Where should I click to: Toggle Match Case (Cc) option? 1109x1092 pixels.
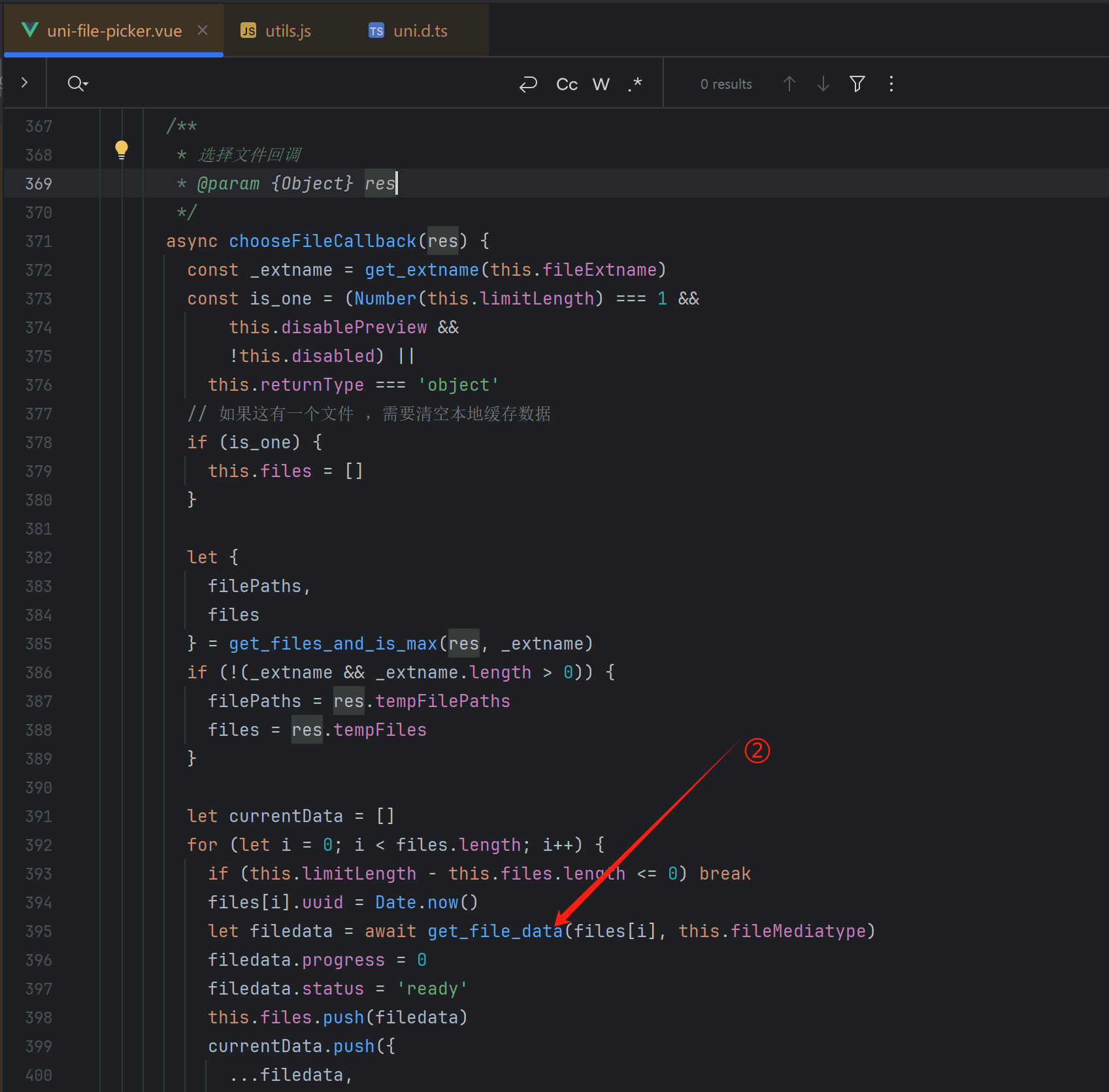pyautogui.click(x=567, y=84)
